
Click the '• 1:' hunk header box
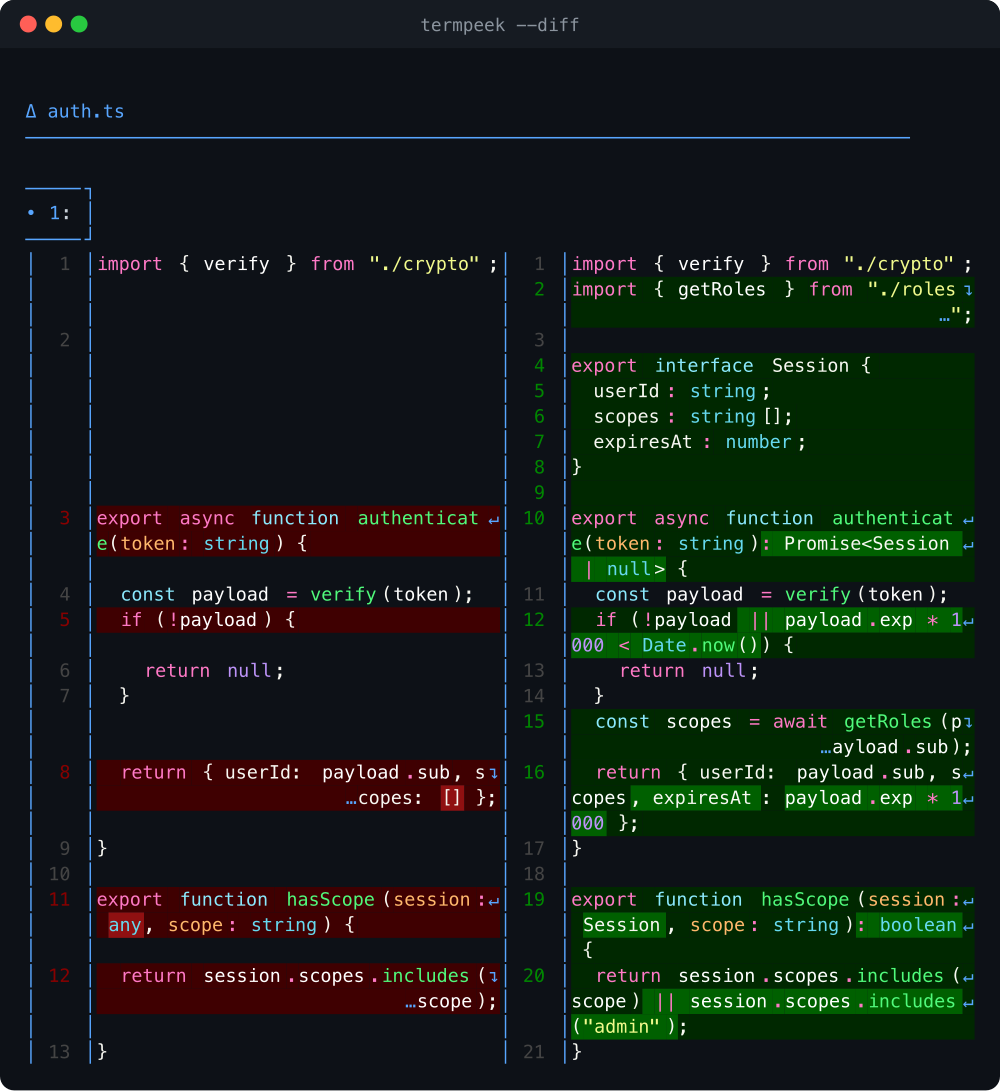58,214
